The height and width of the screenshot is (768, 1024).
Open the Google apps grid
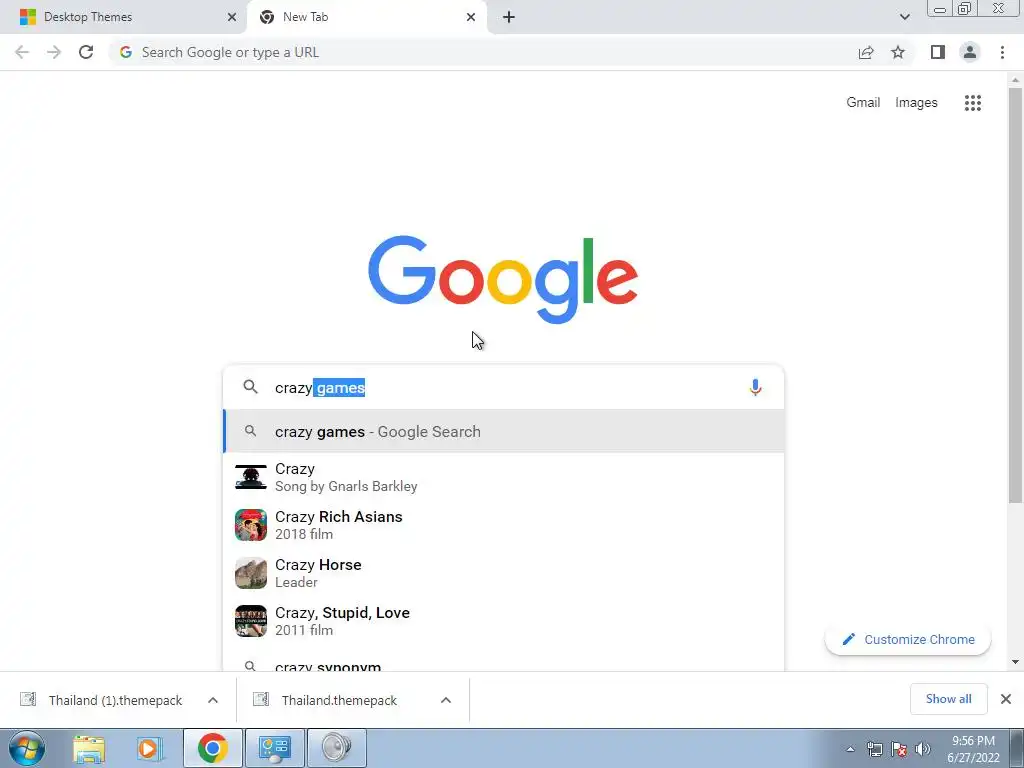tap(972, 103)
